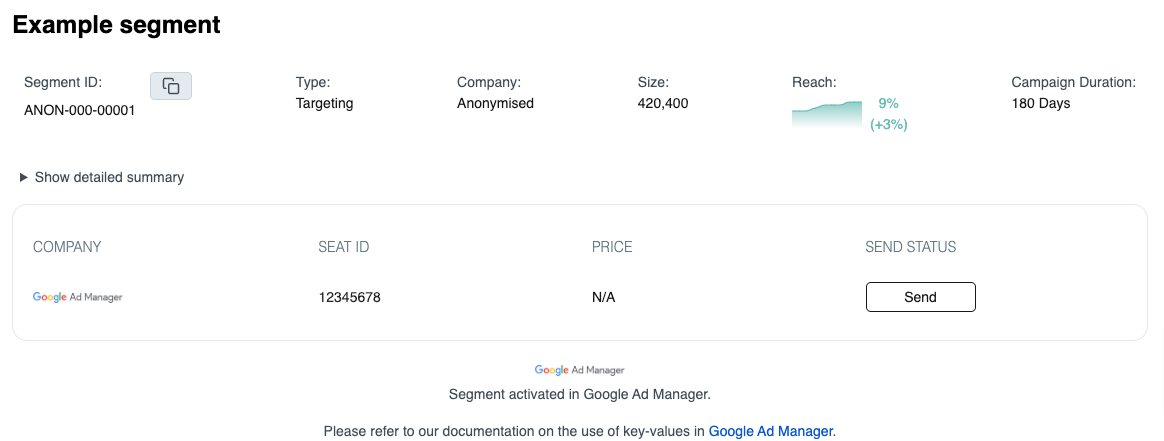Click the SEND STATUS column header

910,247
